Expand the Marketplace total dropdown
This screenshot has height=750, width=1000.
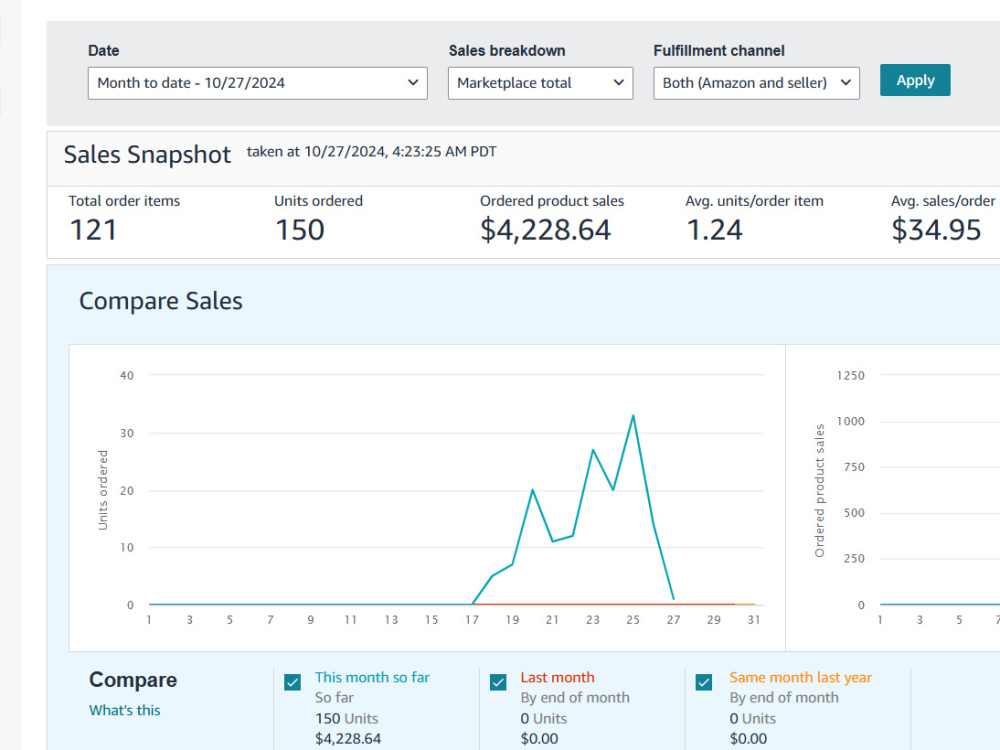tap(540, 83)
